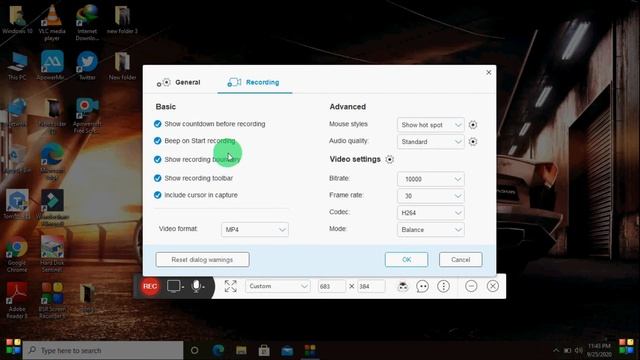Open the Codec H264 dropdown

tap(431, 213)
